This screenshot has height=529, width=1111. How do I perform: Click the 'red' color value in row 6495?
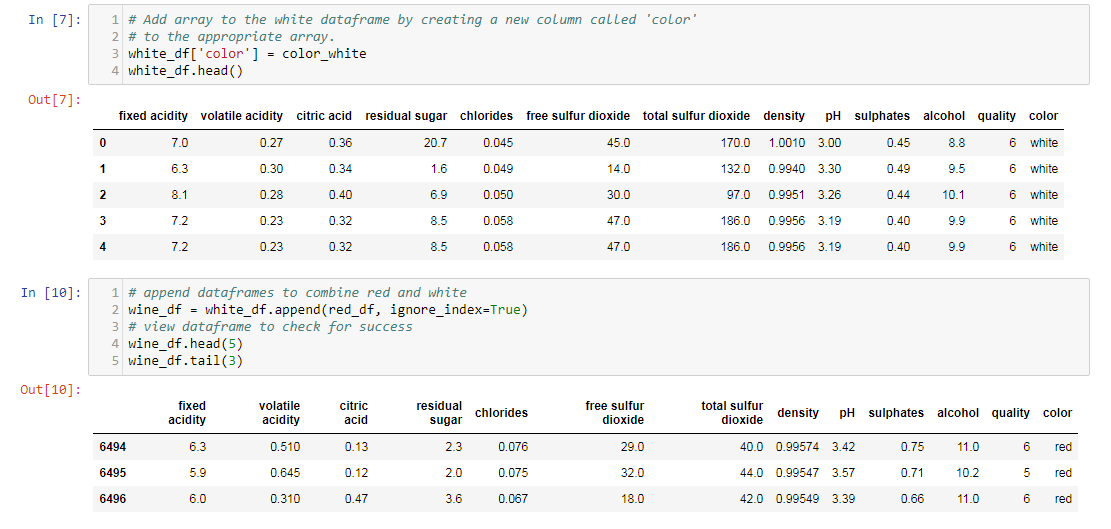pos(1063,473)
